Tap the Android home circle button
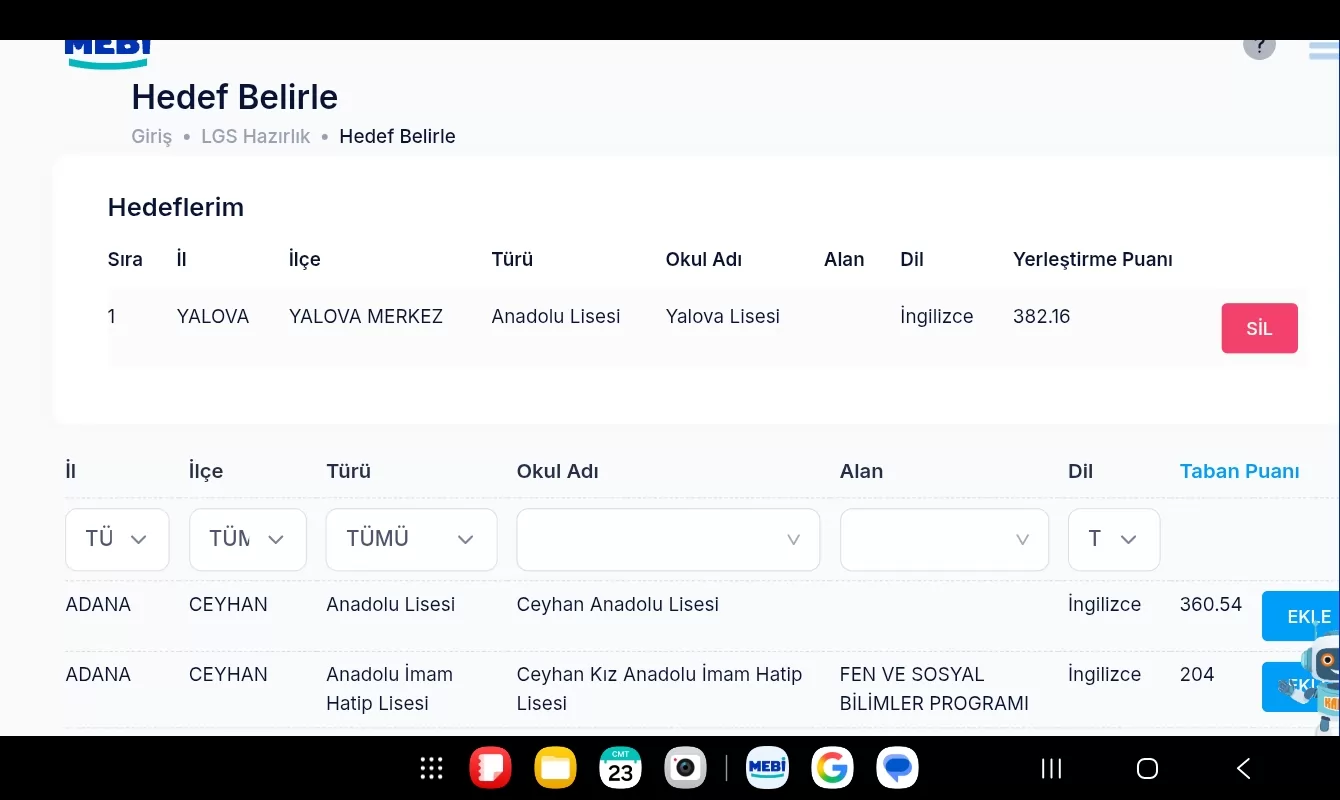This screenshot has width=1340, height=800. coord(1147,768)
